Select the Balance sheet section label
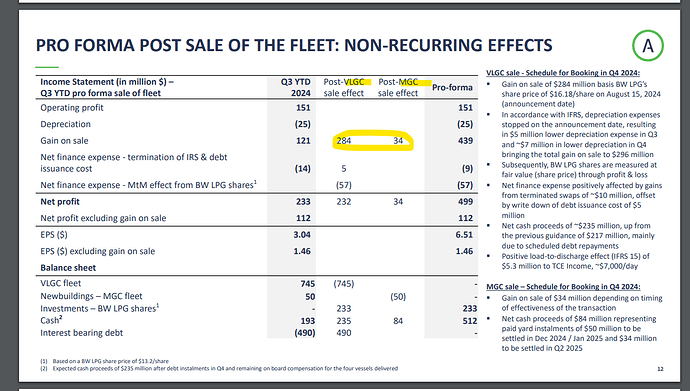 pyautogui.click(x=68, y=267)
